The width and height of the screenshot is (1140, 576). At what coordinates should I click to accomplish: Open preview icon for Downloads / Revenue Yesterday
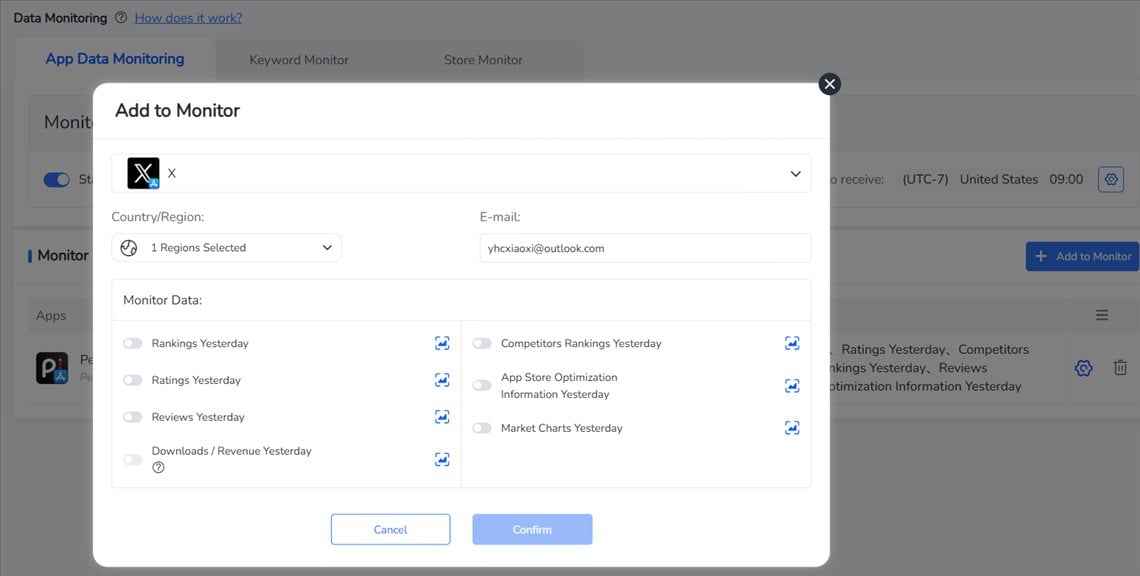(442, 459)
